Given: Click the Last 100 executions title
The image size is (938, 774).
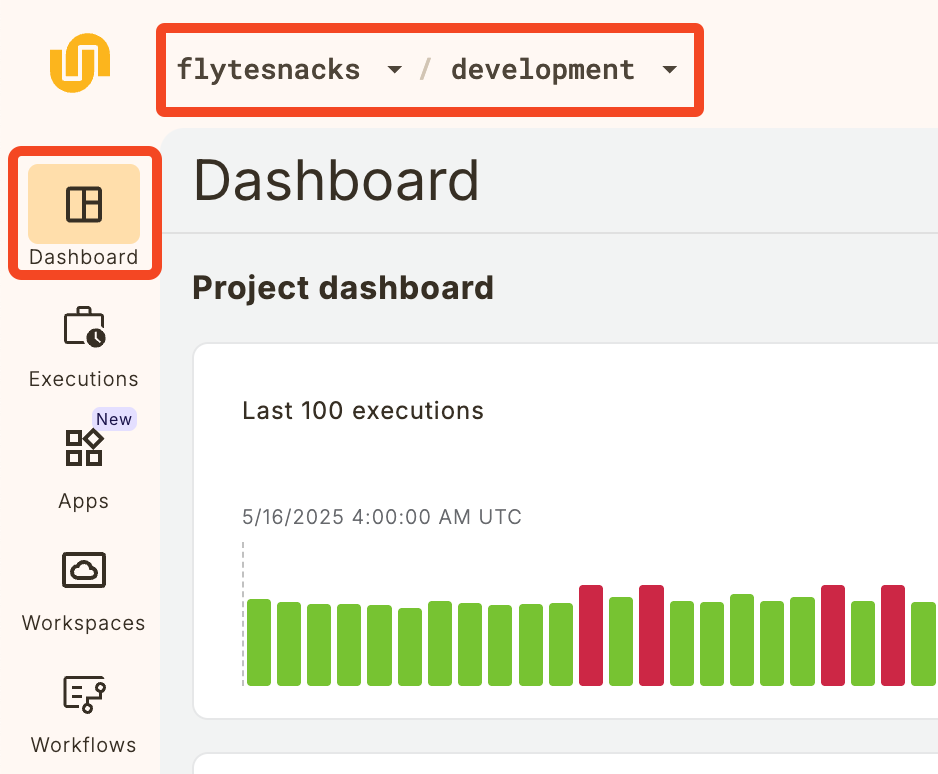Looking at the screenshot, I should (x=363, y=411).
